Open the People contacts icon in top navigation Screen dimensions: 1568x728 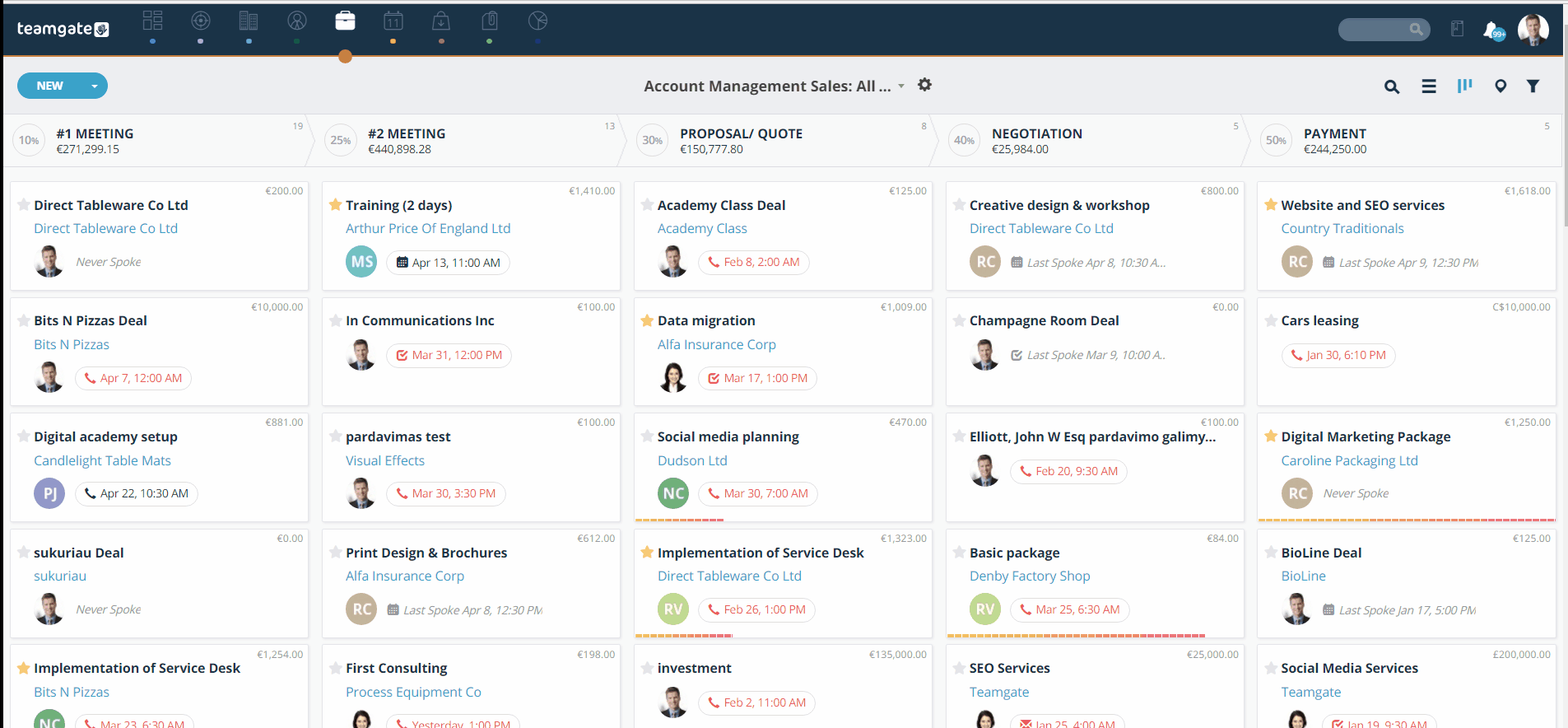[x=297, y=21]
